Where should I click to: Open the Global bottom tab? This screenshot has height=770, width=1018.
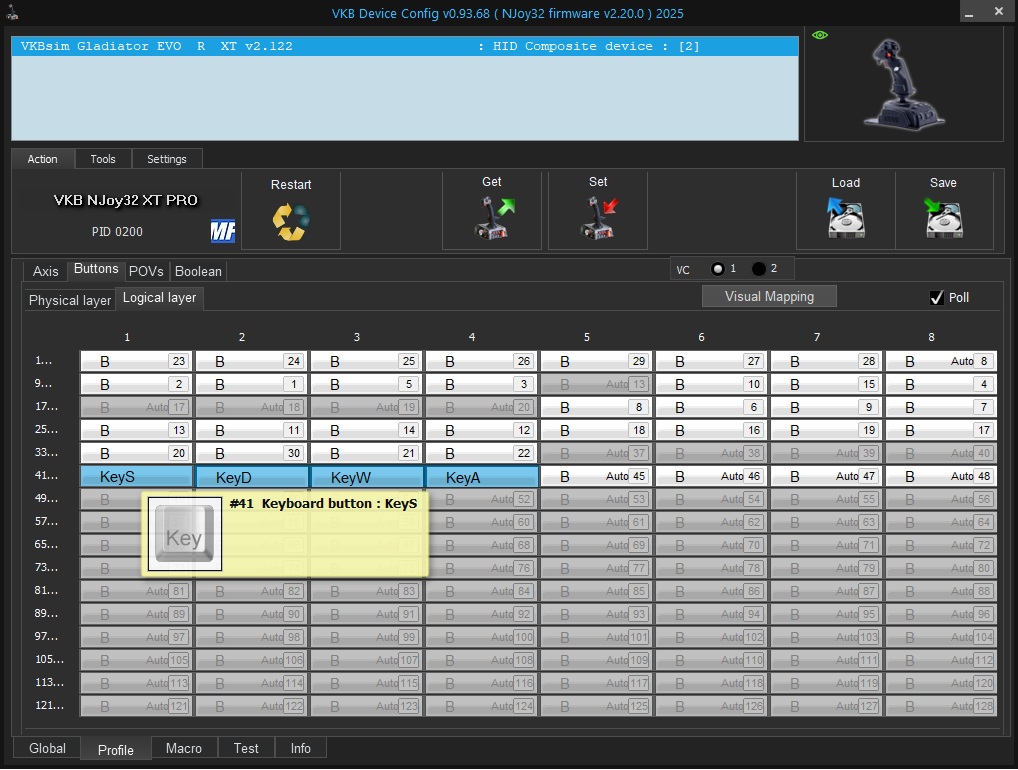(x=47, y=748)
